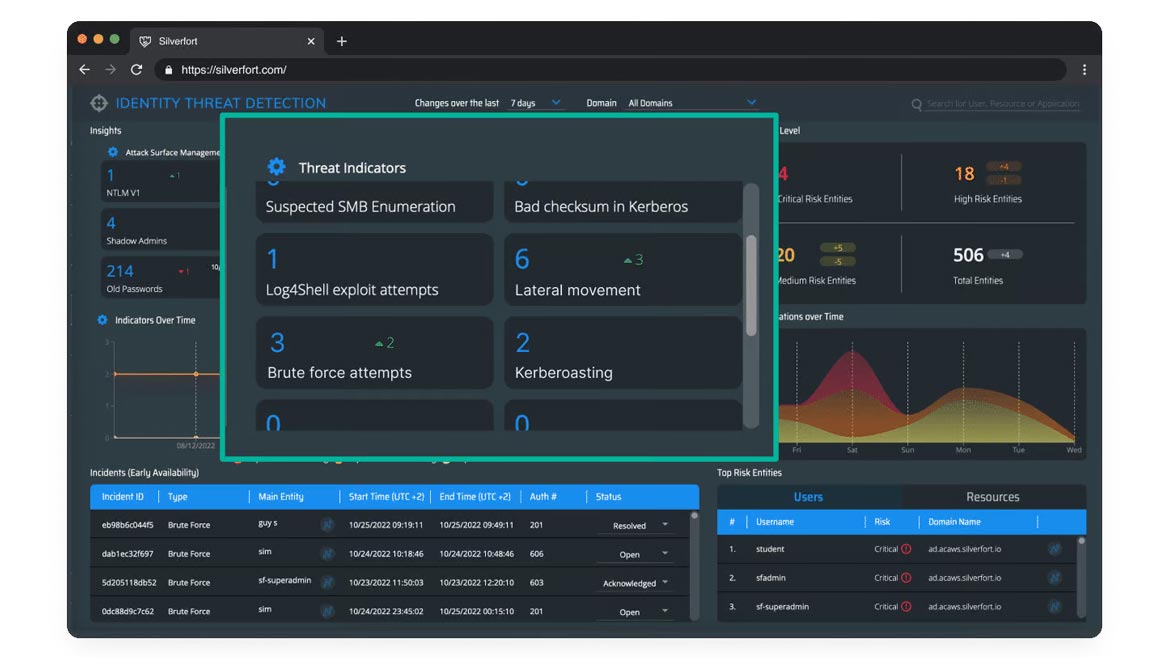Image resolution: width=1170 pixels, height=658 pixels.
Task: Click the Identity Threat Detection crosshair logo
Action: click(x=99, y=103)
